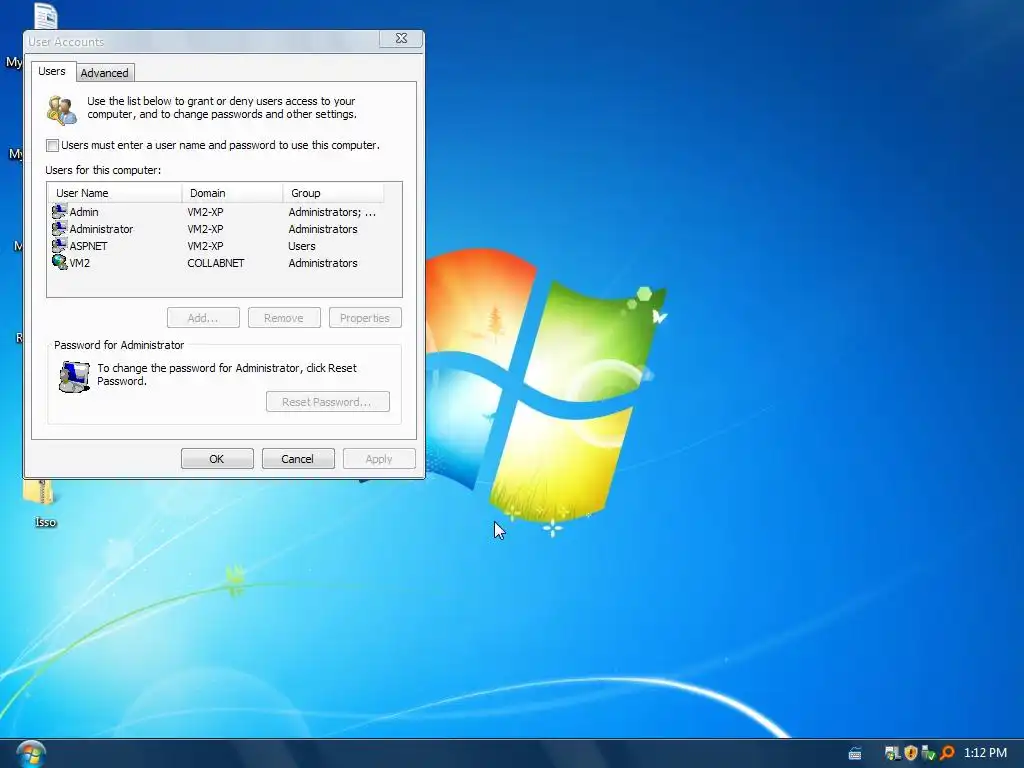
Task: Select the 'Admin' user name
Action: tap(84, 212)
